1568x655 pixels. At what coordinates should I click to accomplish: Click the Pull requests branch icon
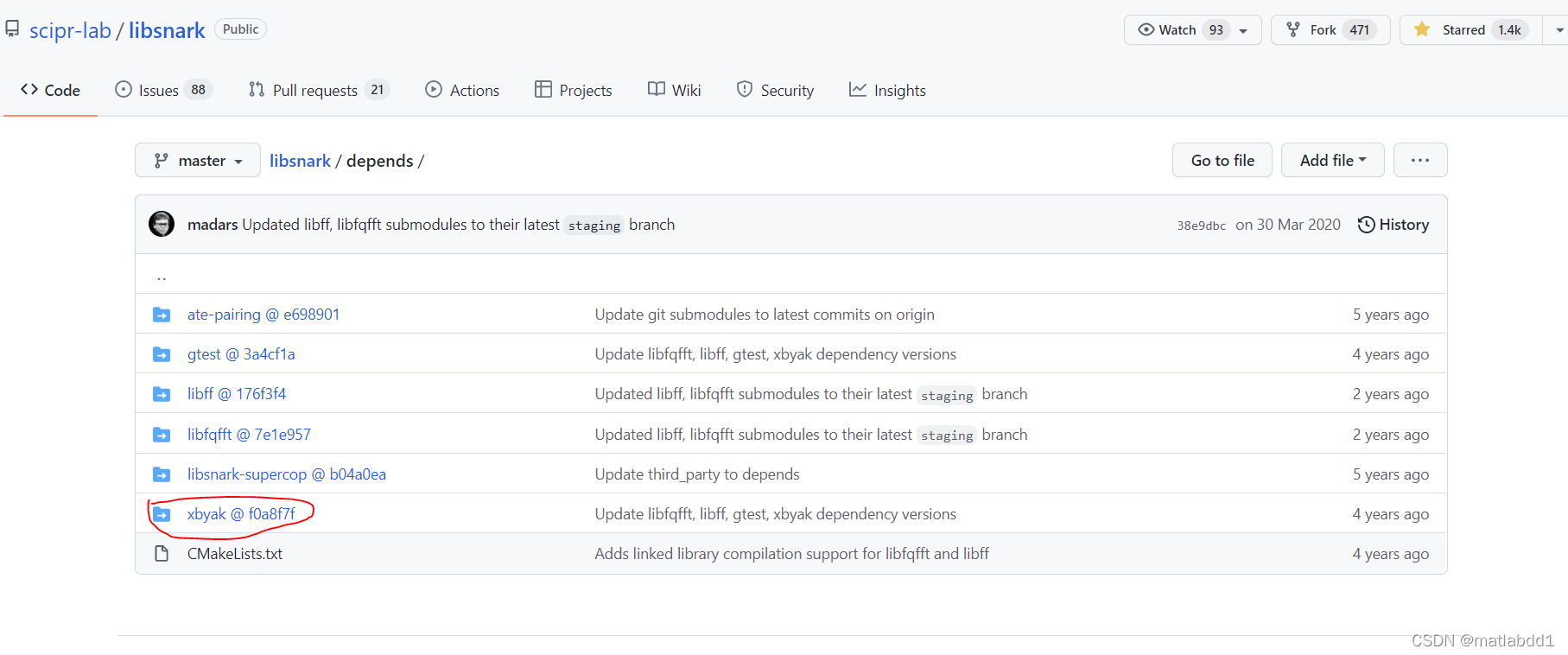(257, 89)
